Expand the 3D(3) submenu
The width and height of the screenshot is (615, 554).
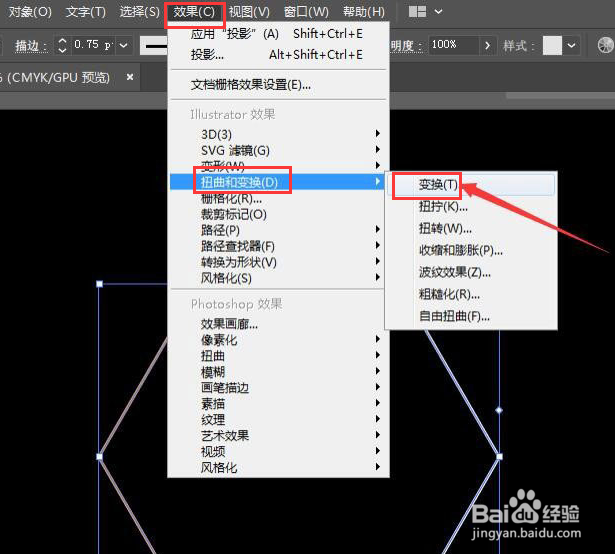(x=277, y=134)
